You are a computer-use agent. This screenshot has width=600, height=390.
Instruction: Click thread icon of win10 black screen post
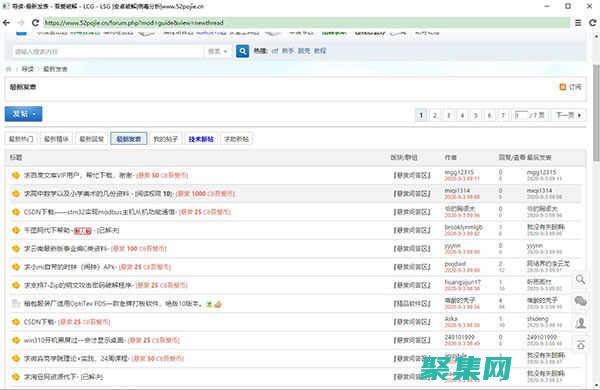tap(16, 340)
